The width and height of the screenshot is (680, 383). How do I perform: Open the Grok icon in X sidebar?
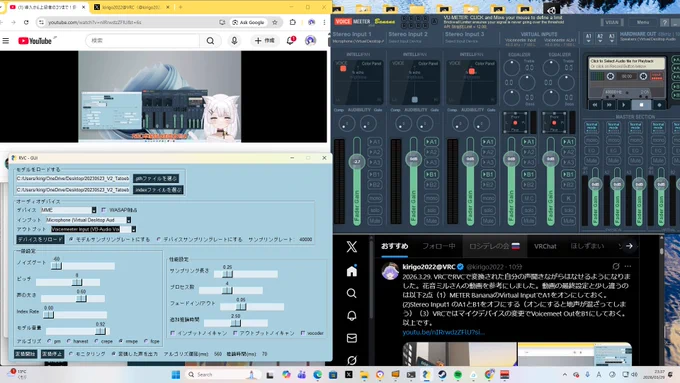tap(352, 360)
